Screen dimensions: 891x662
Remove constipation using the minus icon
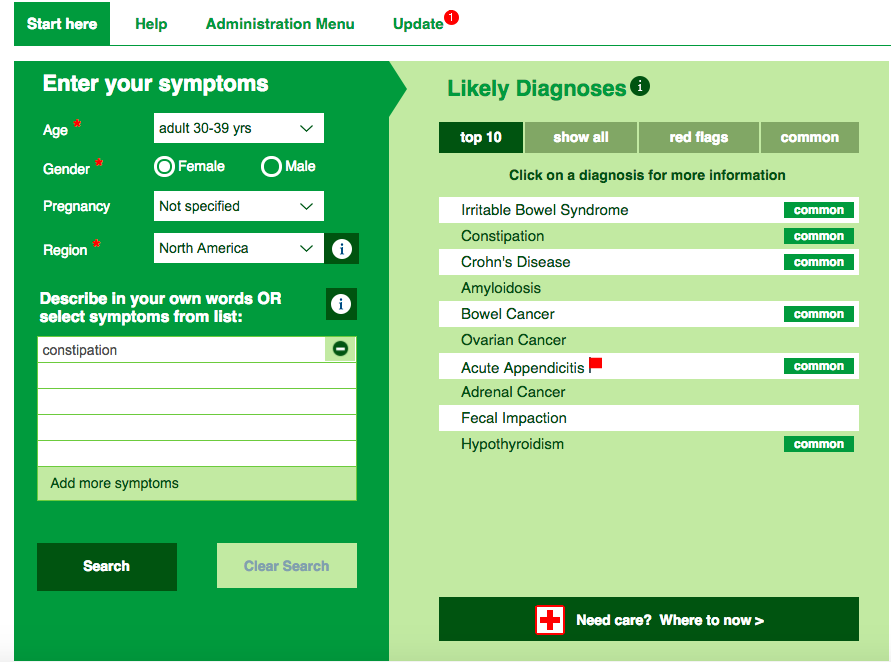click(340, 349)
